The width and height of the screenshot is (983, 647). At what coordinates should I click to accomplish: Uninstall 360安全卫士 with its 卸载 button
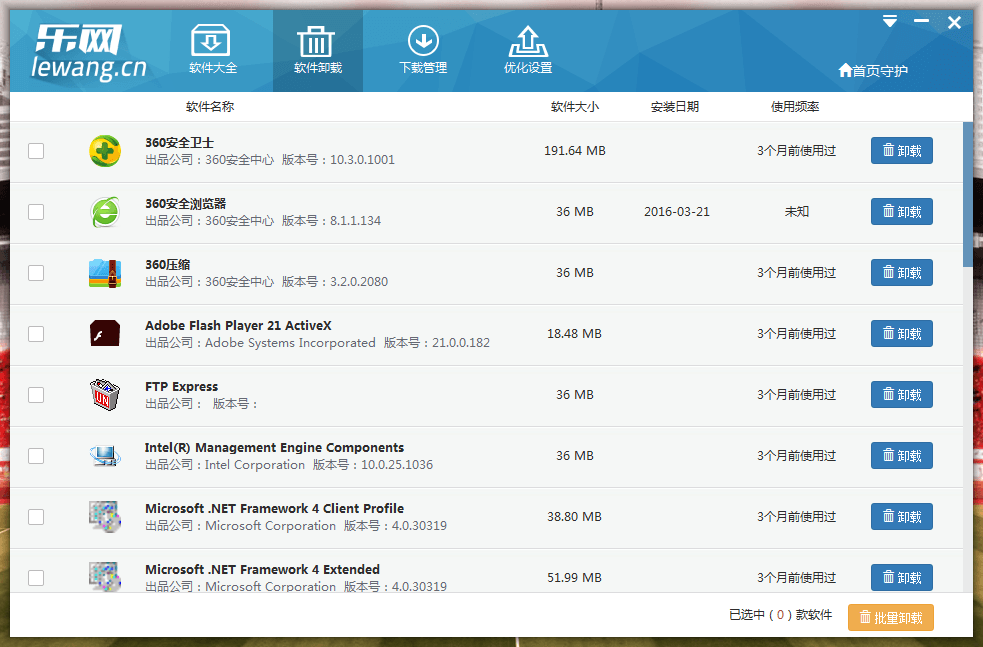[x=902, y=150]
